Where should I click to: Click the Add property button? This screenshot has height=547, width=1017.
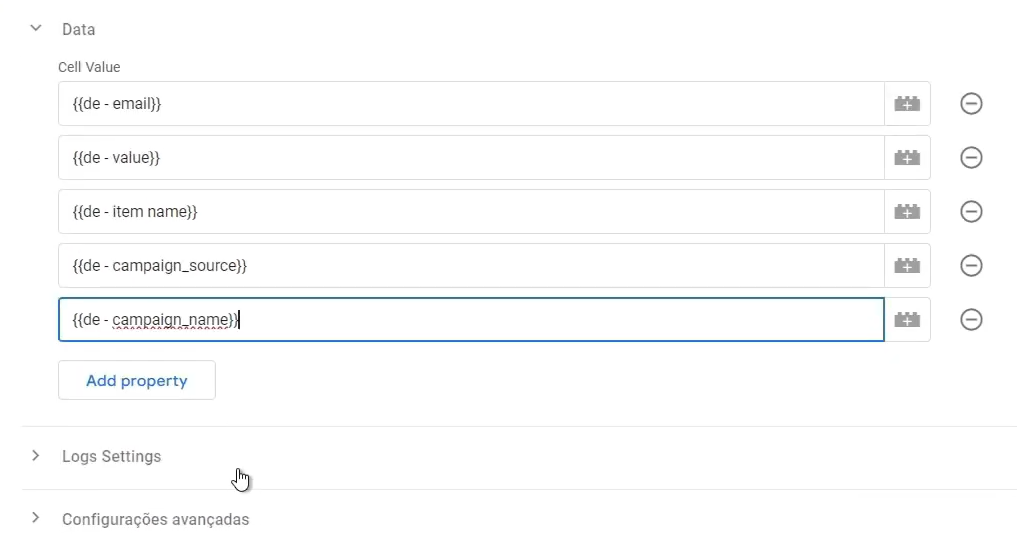tap(137, 380)
